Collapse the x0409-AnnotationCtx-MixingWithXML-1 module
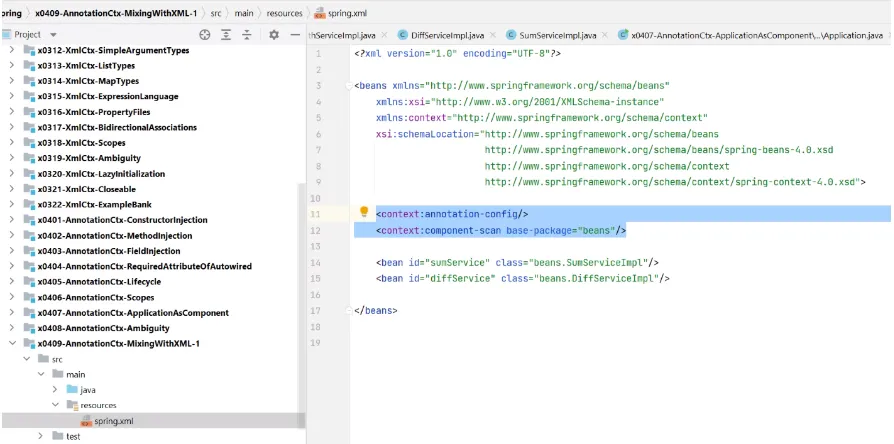Viewport: 894px width, 444px height. point(11,344)
